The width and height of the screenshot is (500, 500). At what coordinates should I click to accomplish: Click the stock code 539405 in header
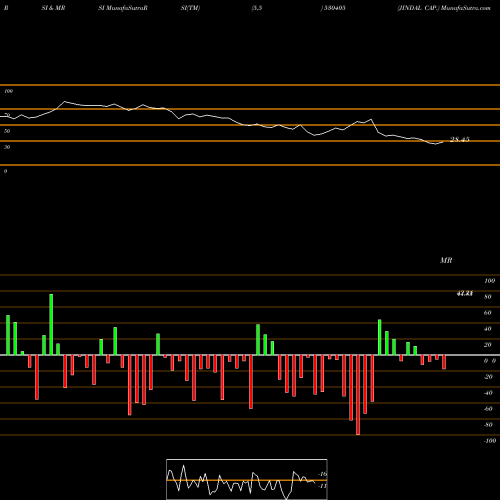335,8
